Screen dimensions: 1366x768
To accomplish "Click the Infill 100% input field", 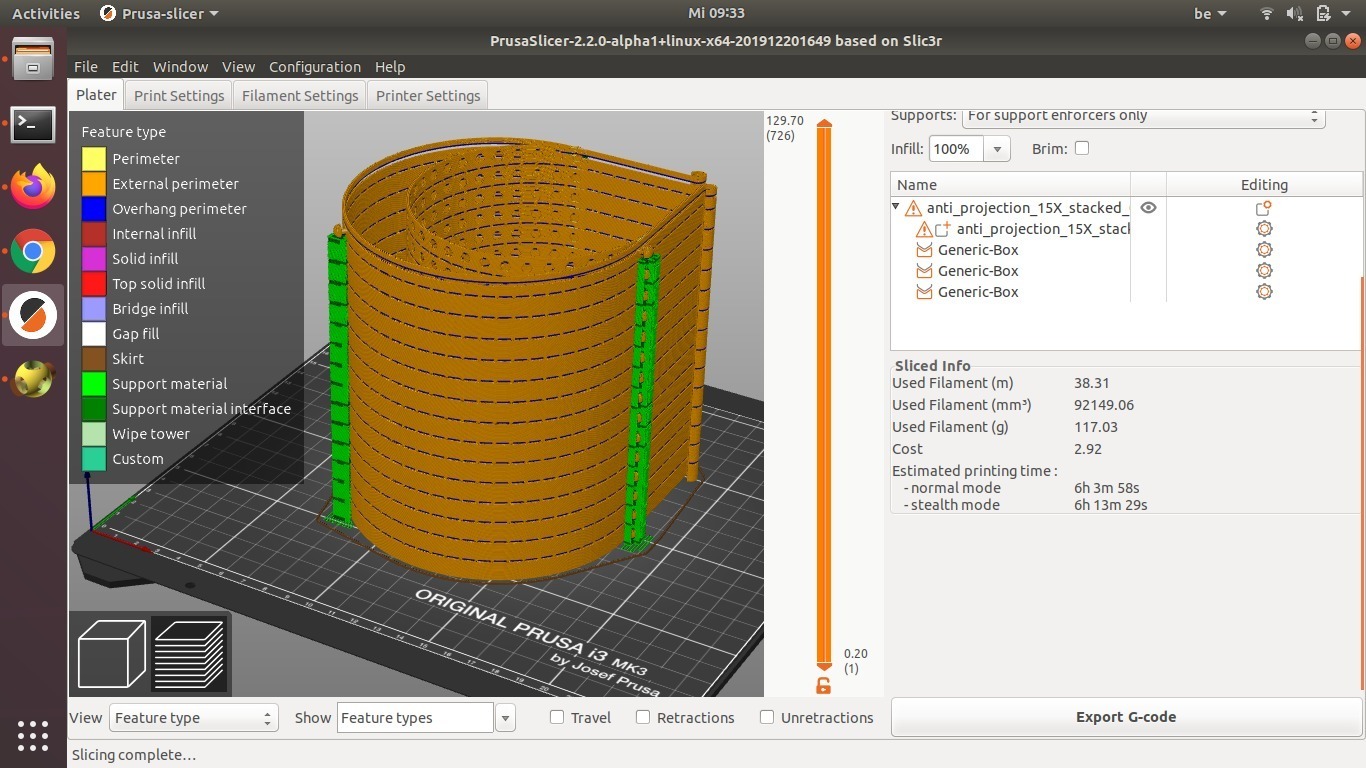I will pos(957,149).
